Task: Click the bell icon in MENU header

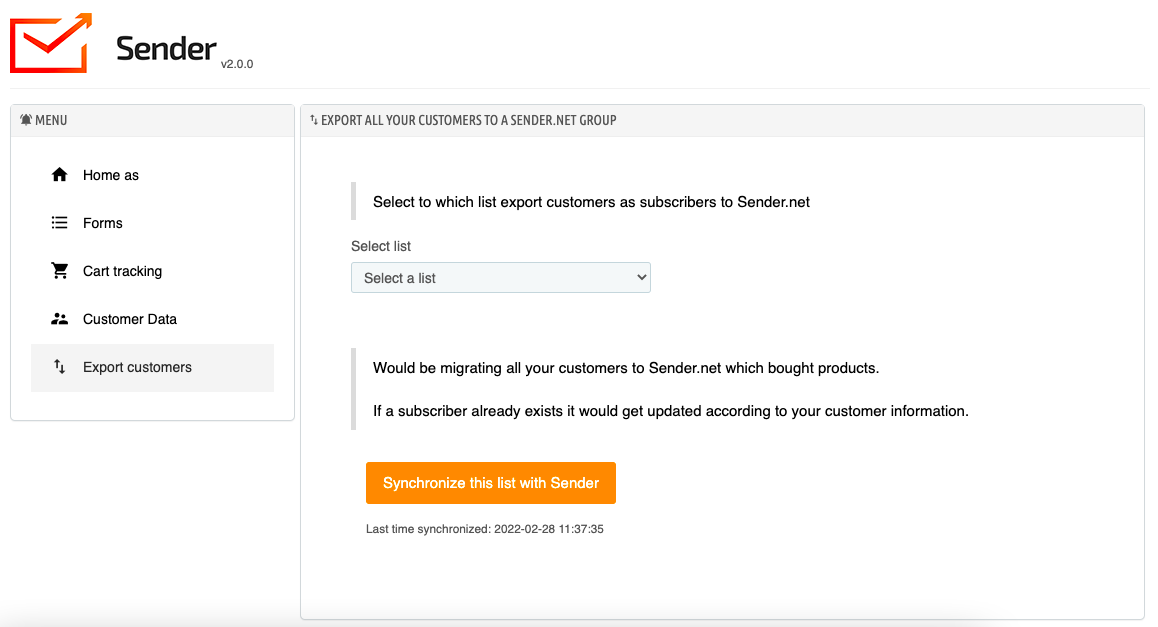Action: pyautogui.click(x=26, y=120)
